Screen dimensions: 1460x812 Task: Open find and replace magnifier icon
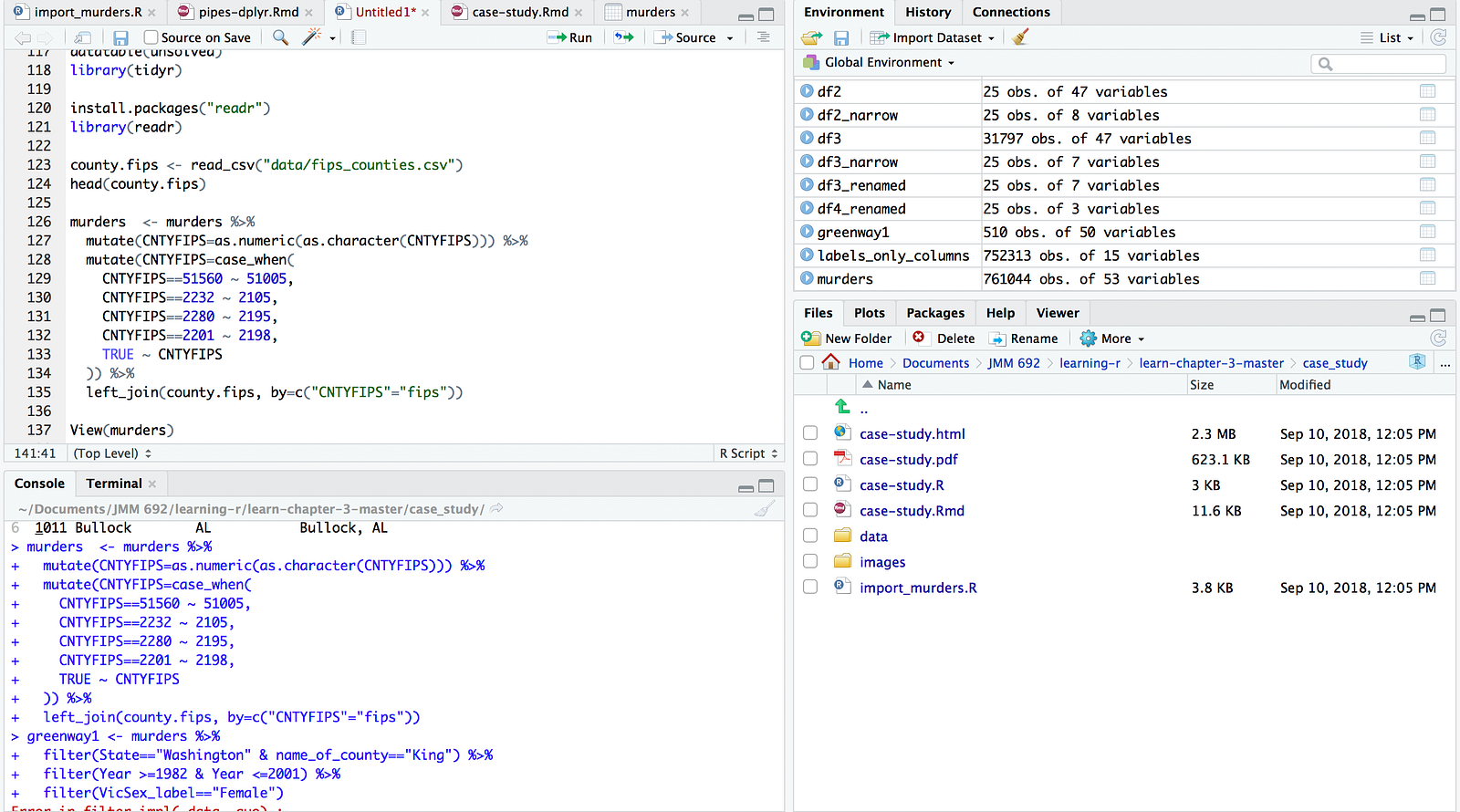(x=280, y=37)
